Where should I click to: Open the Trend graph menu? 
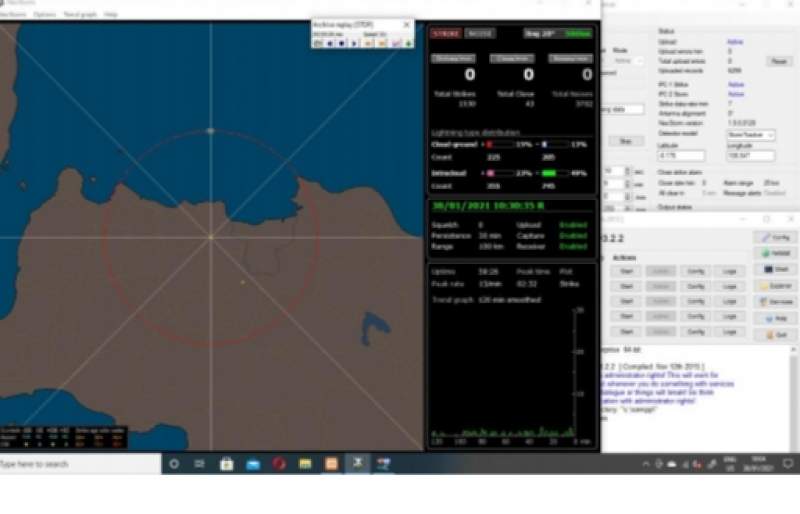click(x=79, y=15)
